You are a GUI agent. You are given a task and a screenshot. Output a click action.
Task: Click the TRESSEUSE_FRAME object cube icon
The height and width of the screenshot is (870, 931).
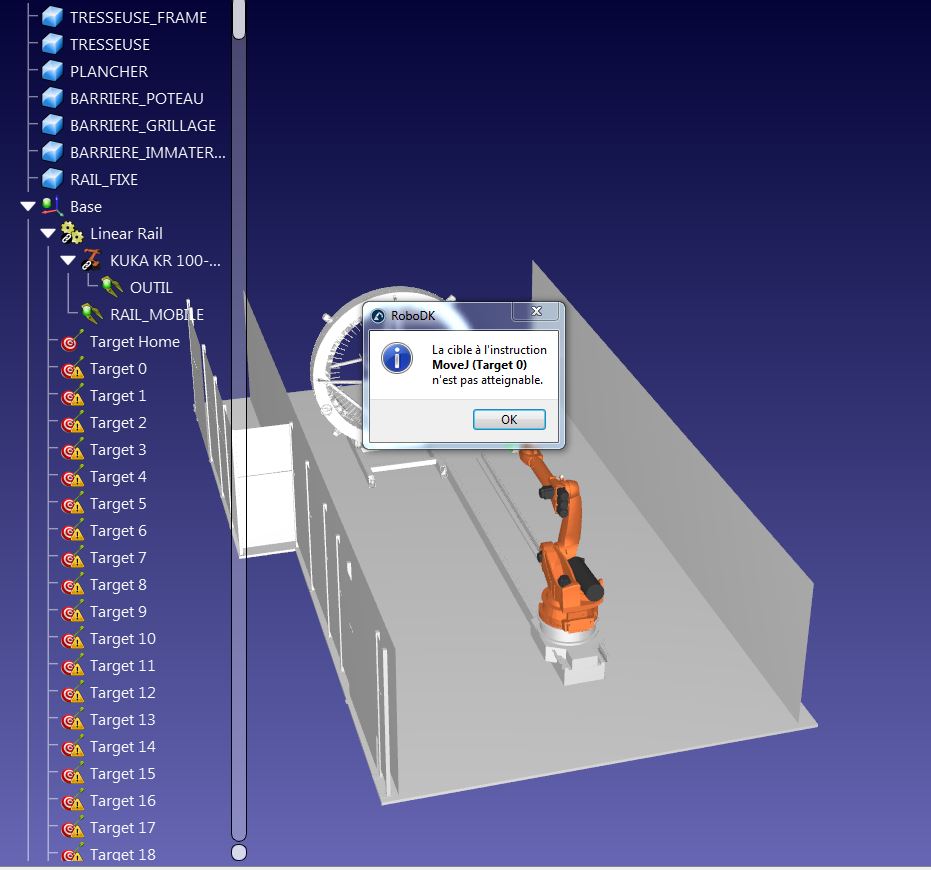(x=52, y=17)
